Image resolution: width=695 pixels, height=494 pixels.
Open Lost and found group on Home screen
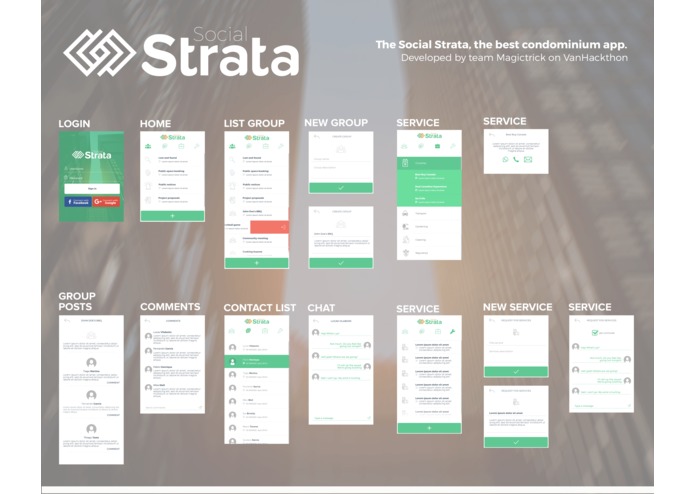[172, 159]
